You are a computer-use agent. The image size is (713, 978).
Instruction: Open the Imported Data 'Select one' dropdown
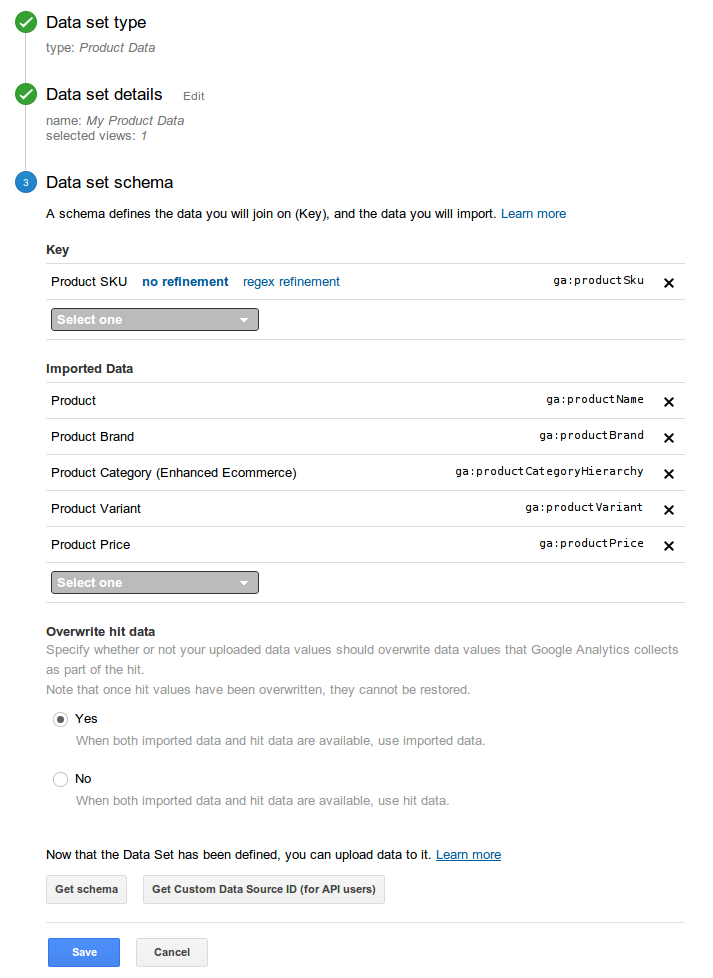click(154, 583)
